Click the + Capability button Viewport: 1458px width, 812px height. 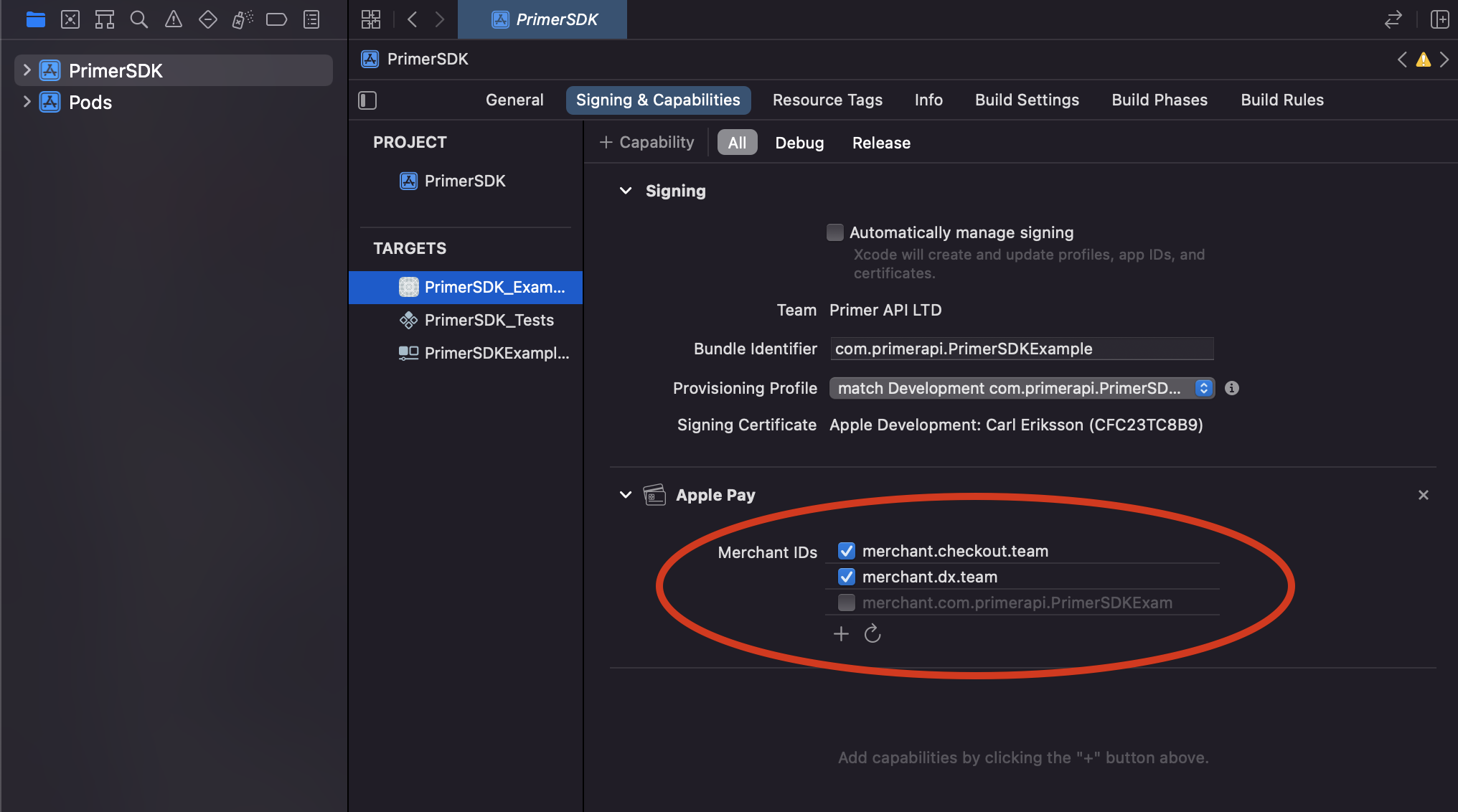[x=647, y=143]
